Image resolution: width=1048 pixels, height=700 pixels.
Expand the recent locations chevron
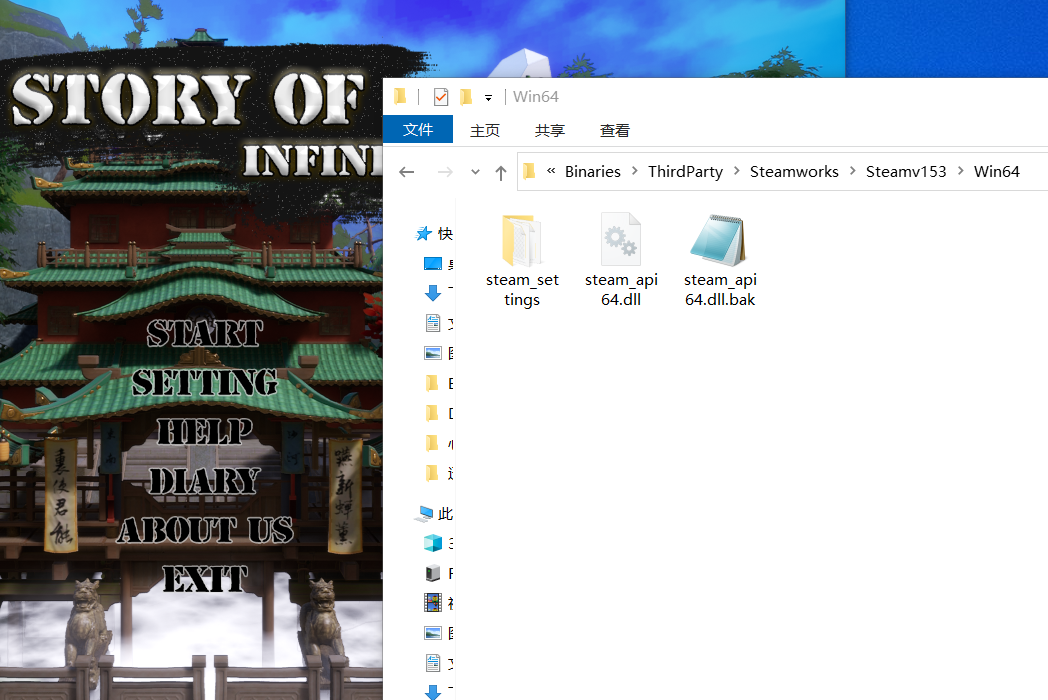click(x=475, y=172)
